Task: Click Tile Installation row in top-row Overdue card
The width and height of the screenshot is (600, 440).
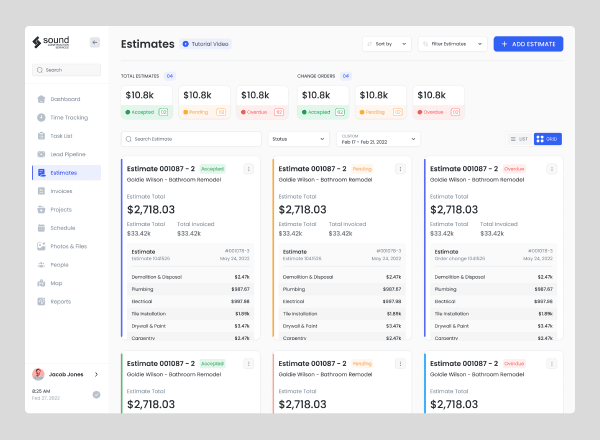Action: click(494, 314)
